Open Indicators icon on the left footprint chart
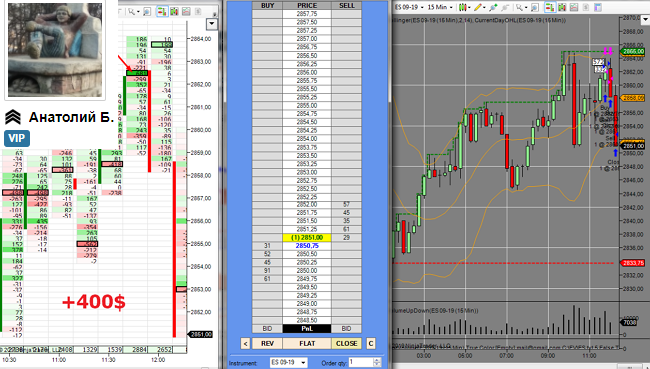650x369 pixels. [x=186, y=11]
